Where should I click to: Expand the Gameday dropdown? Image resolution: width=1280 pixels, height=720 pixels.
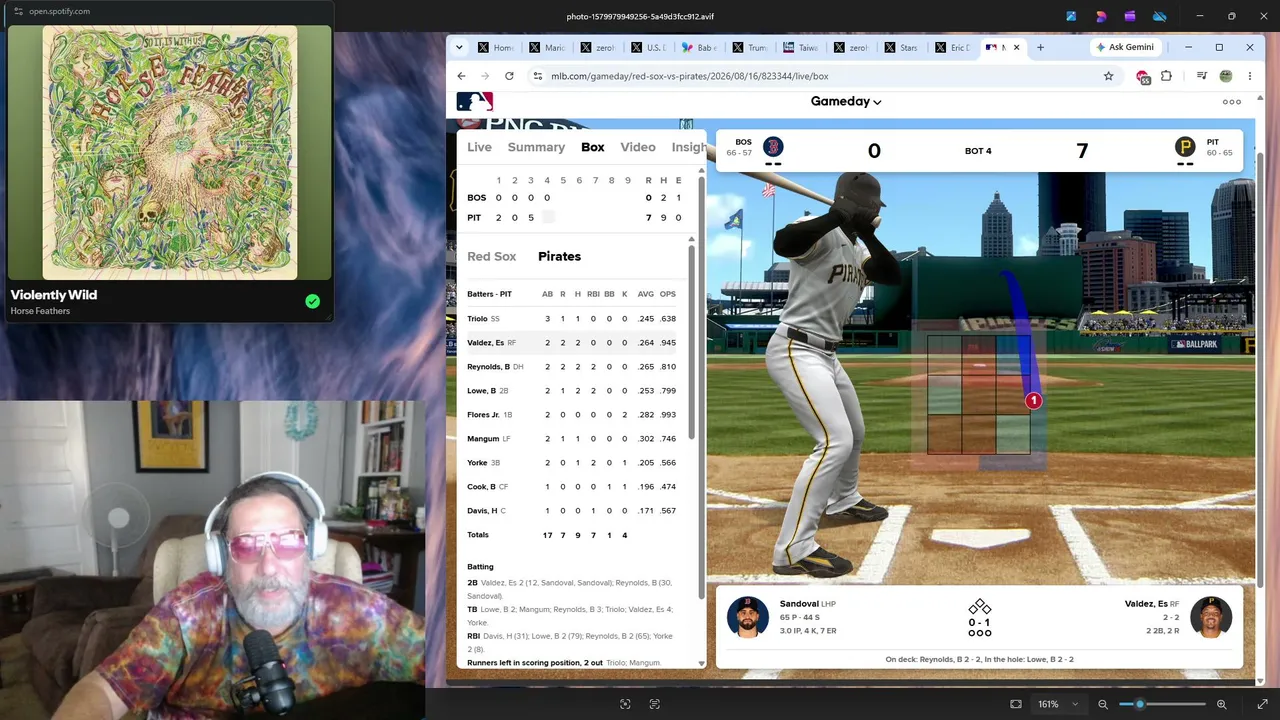coord(846,101)
